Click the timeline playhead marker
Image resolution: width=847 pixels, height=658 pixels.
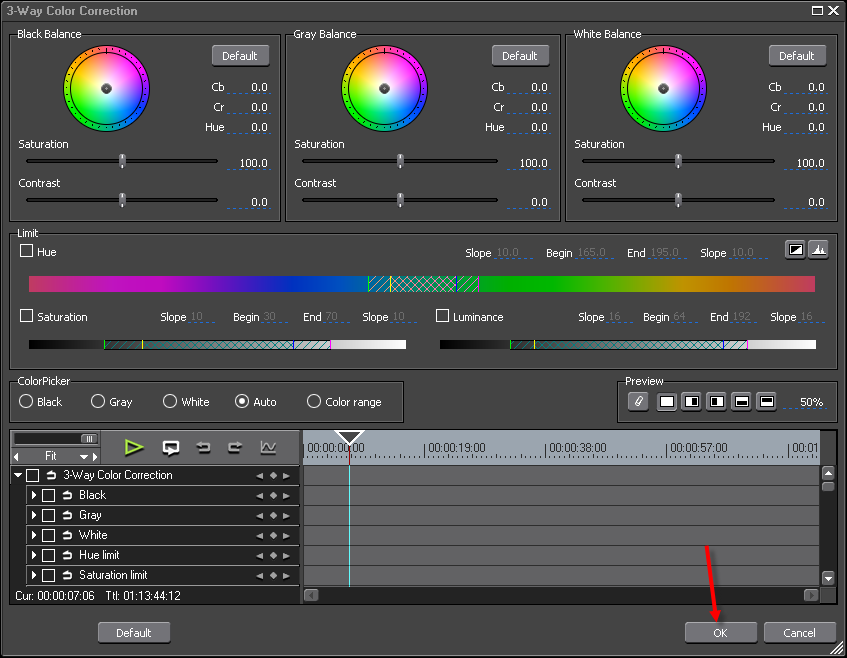(x=349, y=437)
